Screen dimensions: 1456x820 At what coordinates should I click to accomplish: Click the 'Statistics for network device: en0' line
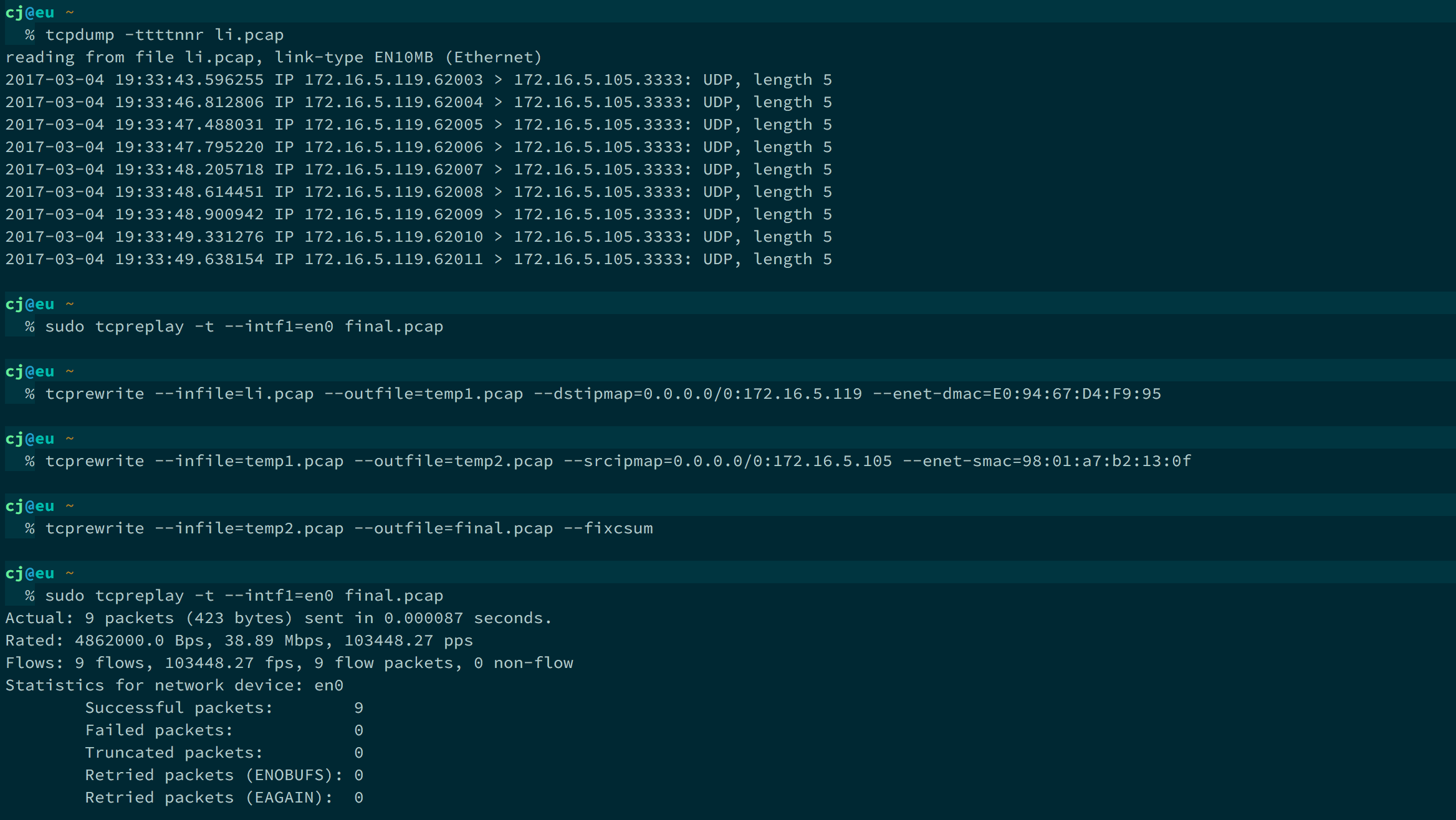[174, 685]
